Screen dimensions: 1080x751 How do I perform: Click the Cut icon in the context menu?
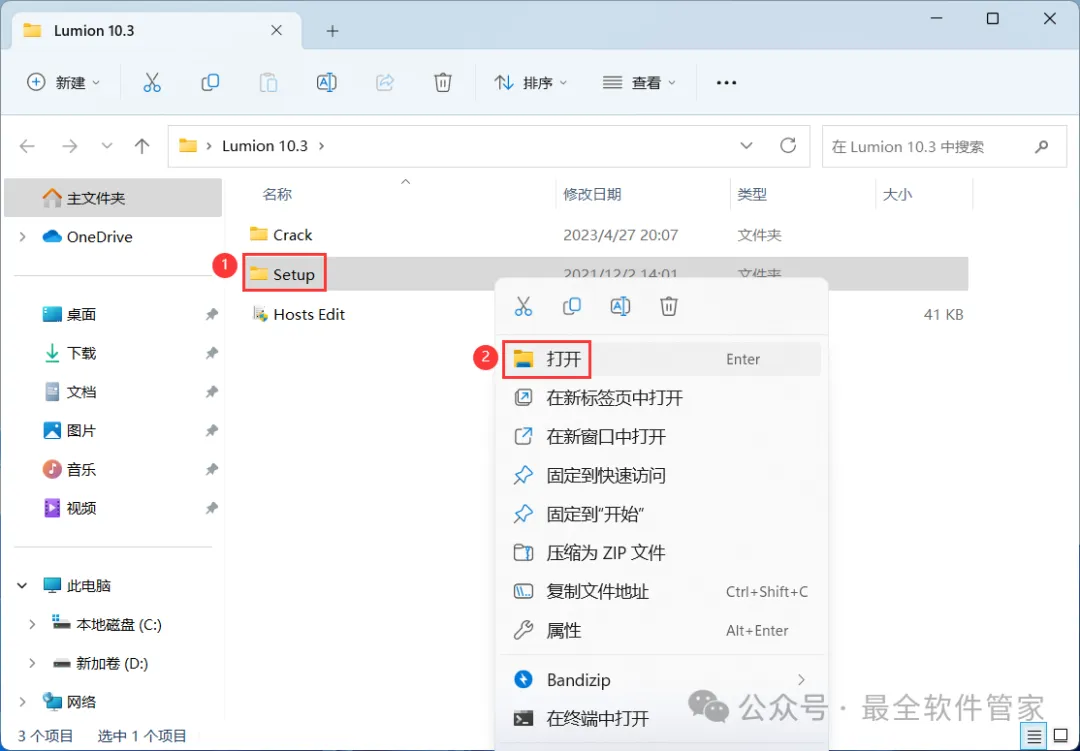(x=523, y=306)
